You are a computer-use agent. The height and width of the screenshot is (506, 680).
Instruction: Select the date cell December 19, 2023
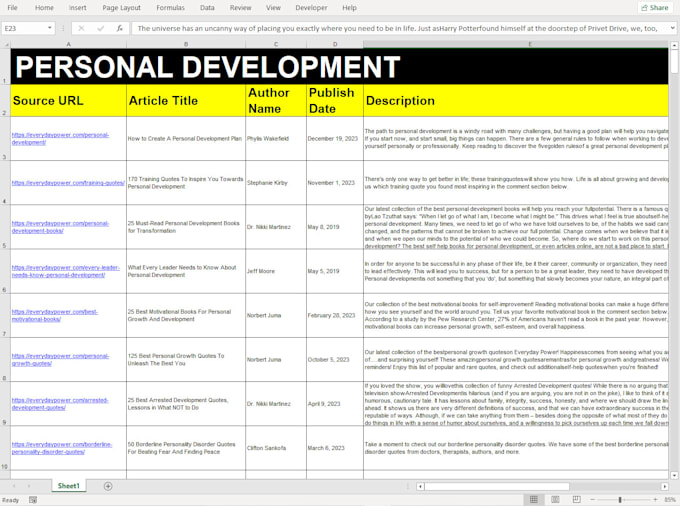(x=334, y=138)
